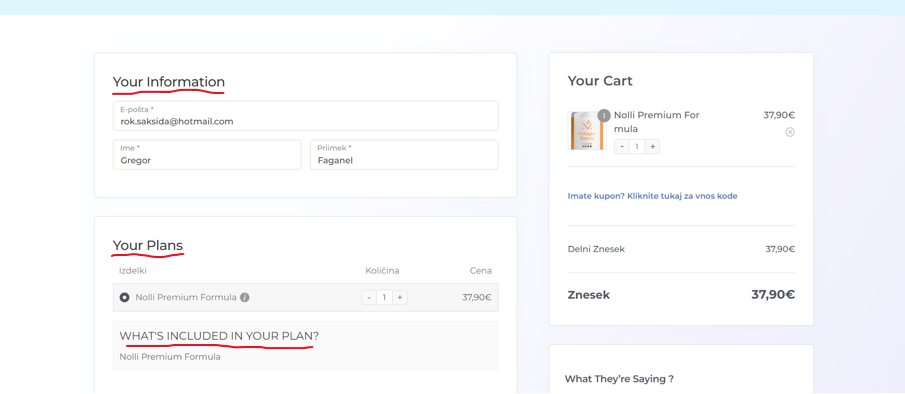905x394 pixels.
Task: Click the bold Znesek total label
Action: [x=589, y=295]
